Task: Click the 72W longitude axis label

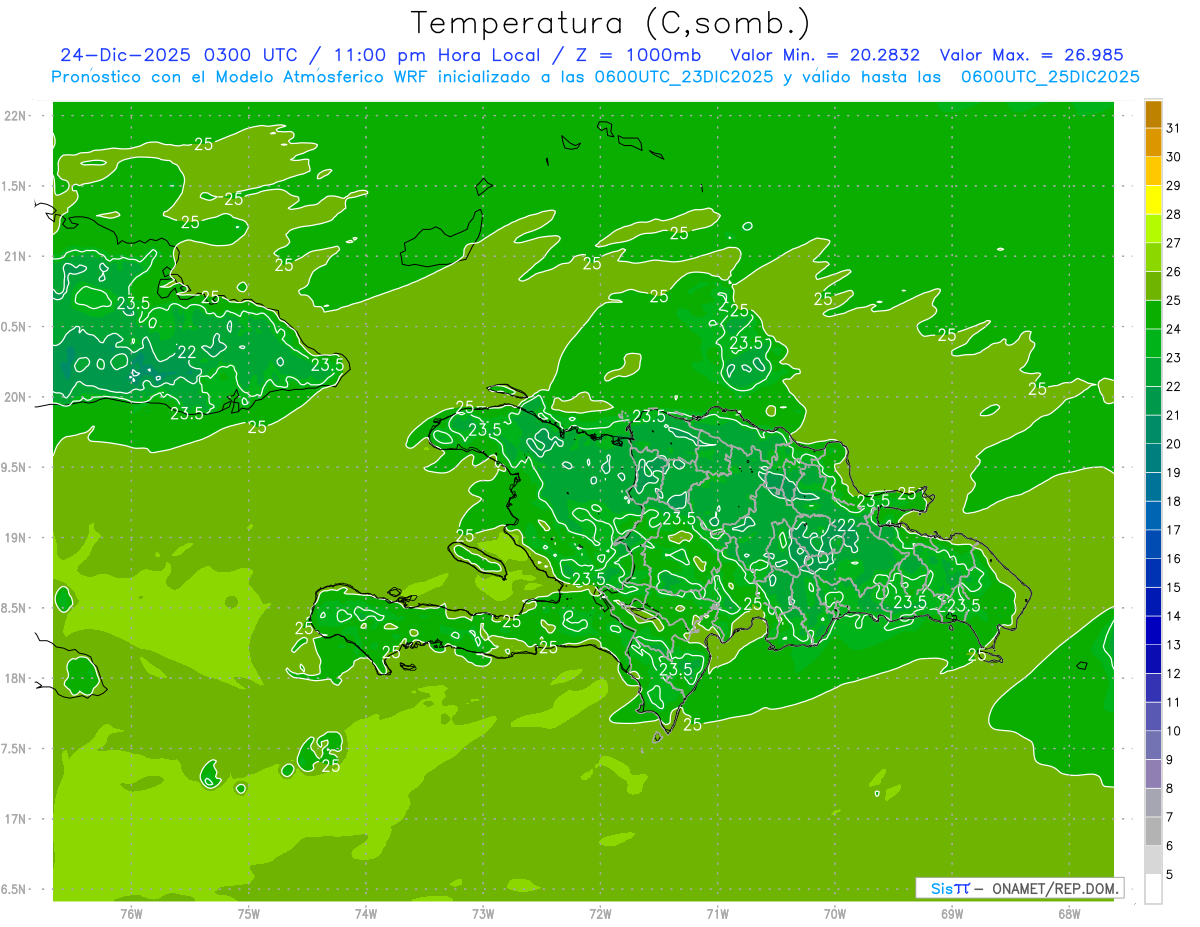Action: tap(600, 913)
